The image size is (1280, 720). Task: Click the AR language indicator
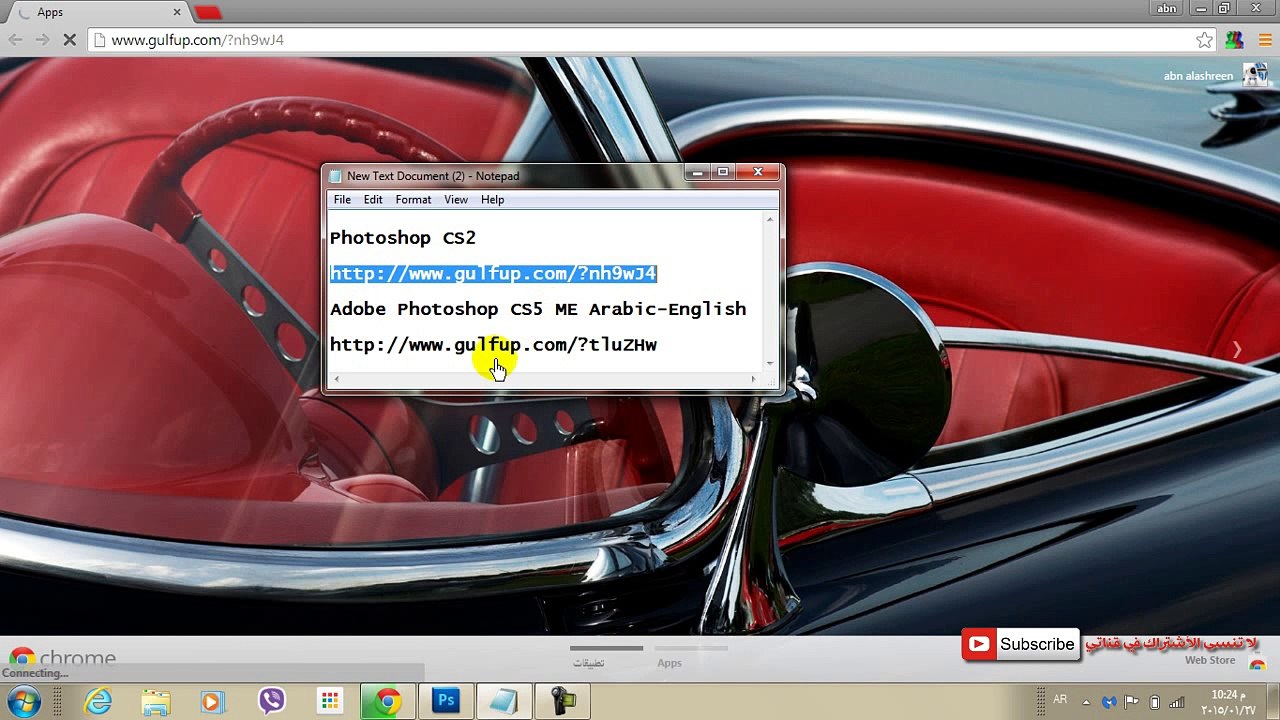point(1060,700)
